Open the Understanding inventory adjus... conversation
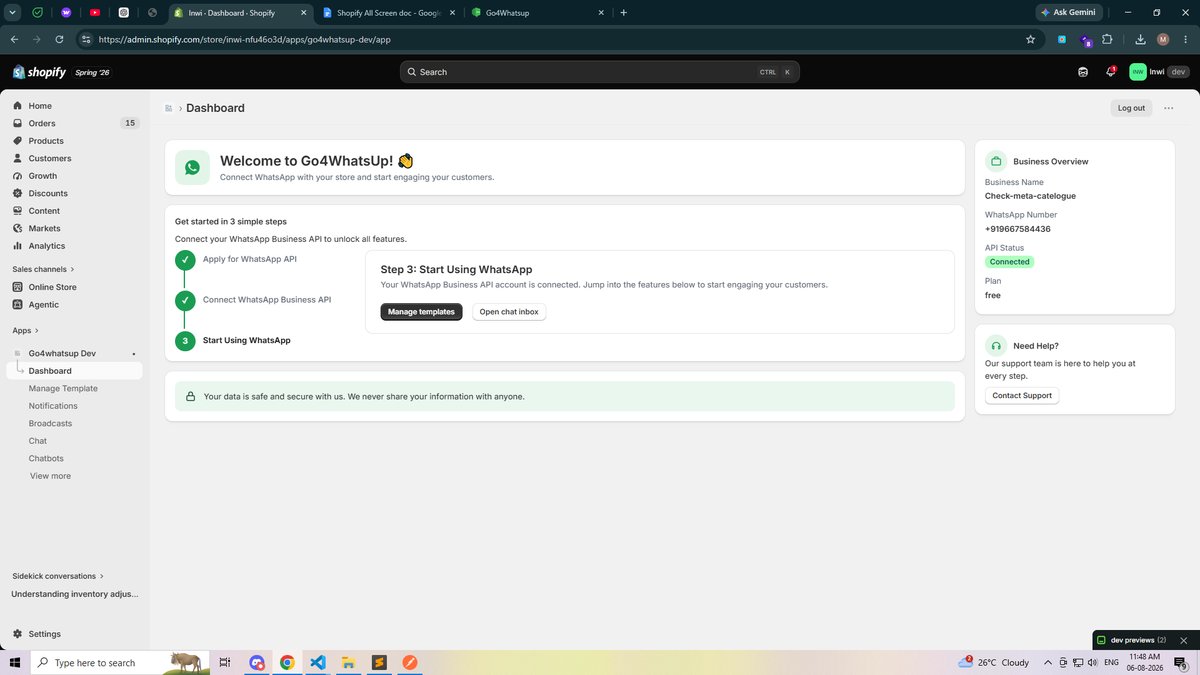This screenshot has height=675, width=1200. tap(75, 594)
